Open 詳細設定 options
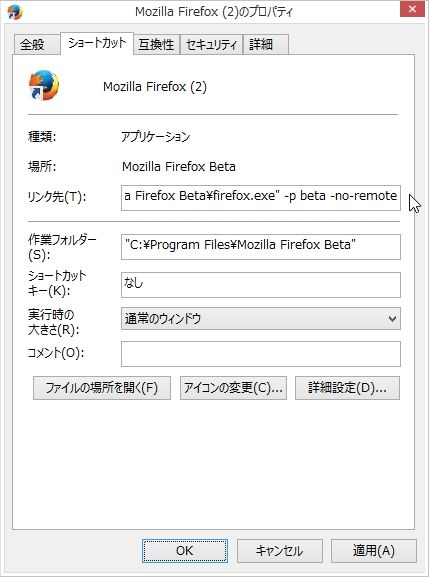The image size is (429, 577). [x=347, y=388]
